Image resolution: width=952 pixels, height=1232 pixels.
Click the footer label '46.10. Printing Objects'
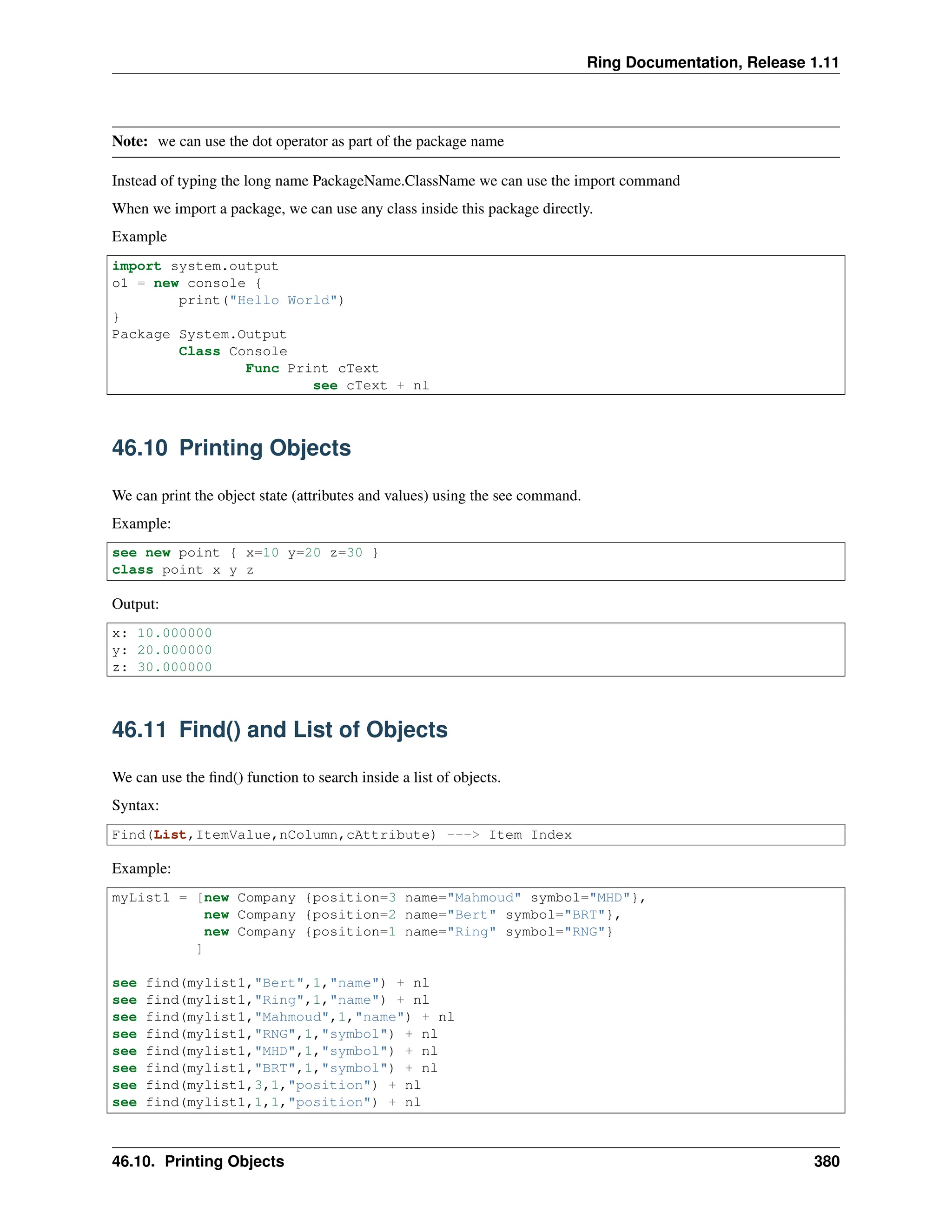tap(198, 1161)
